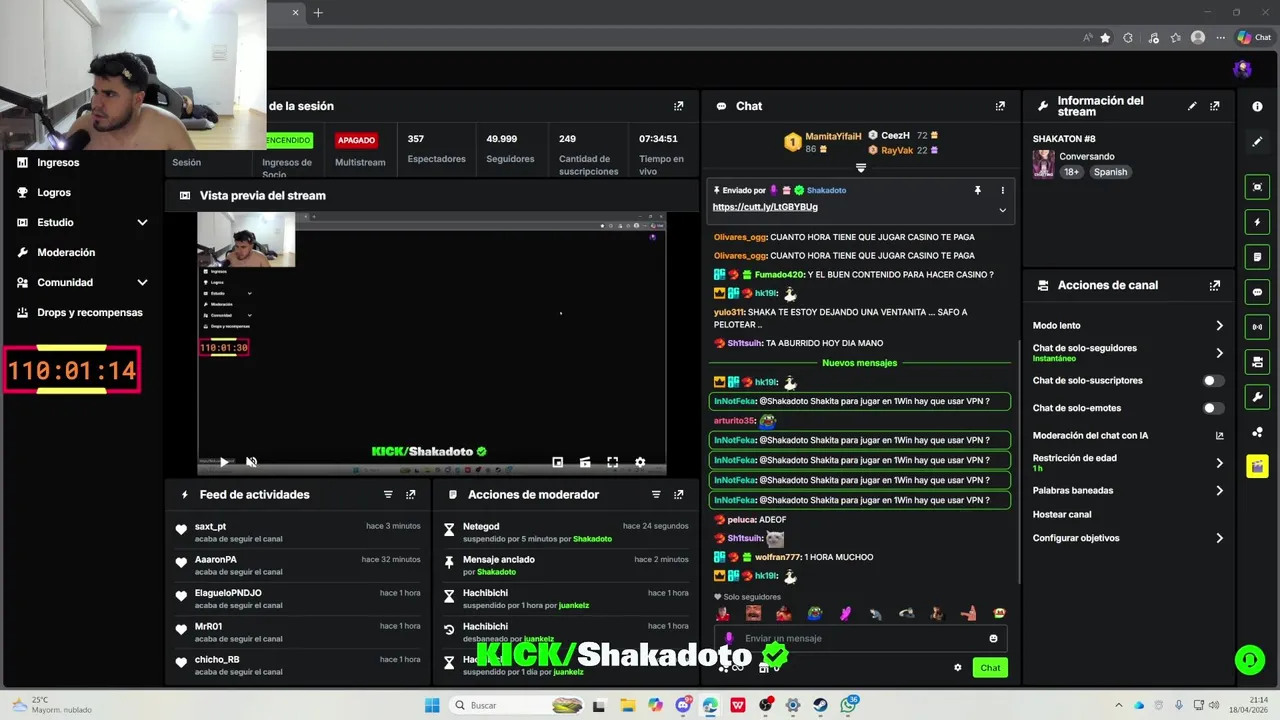
Task: Unmute the stream preview volume
Action: click(252, 462)
